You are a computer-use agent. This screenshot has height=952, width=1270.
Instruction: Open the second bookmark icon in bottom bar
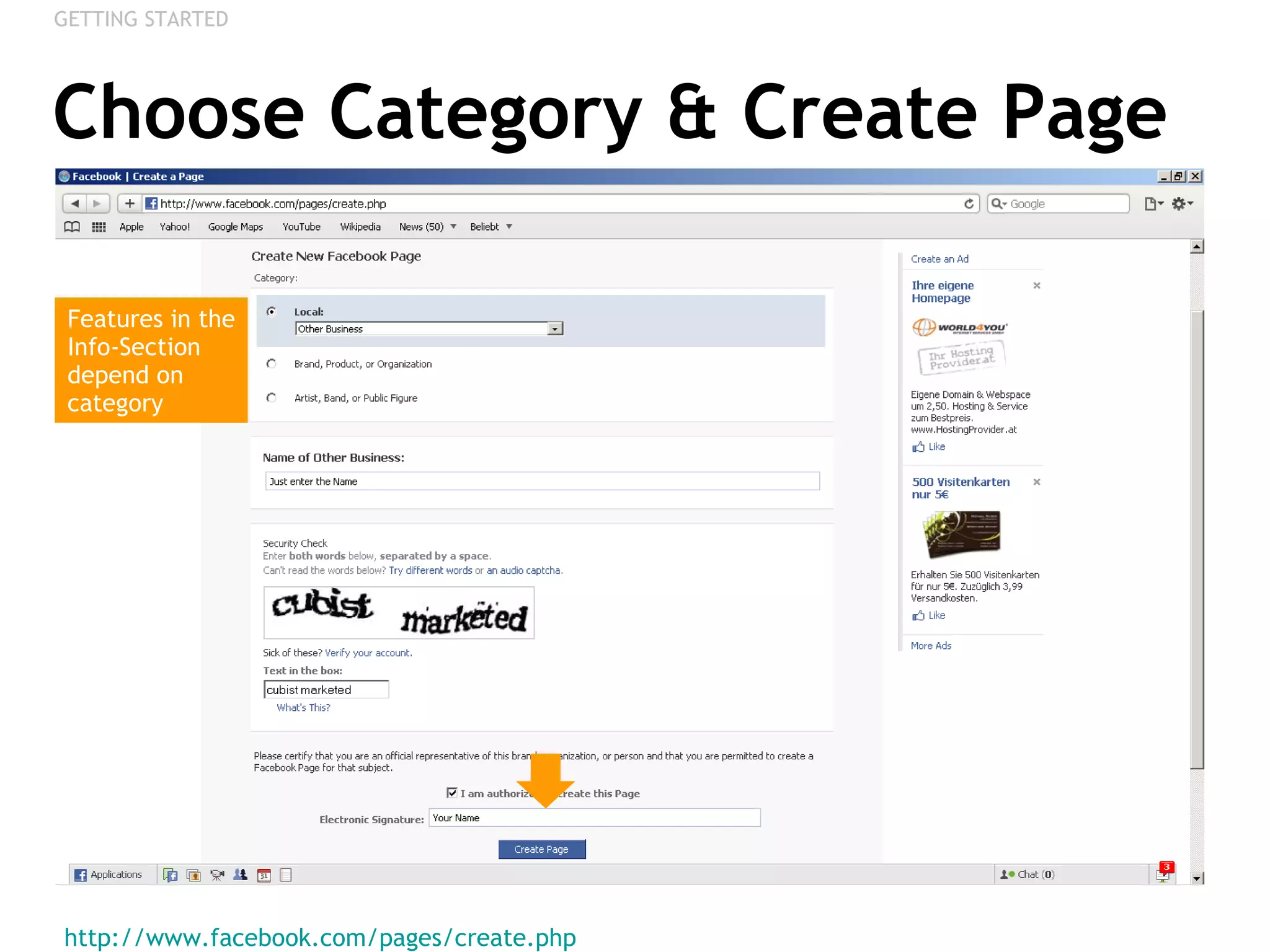point(193,875)
